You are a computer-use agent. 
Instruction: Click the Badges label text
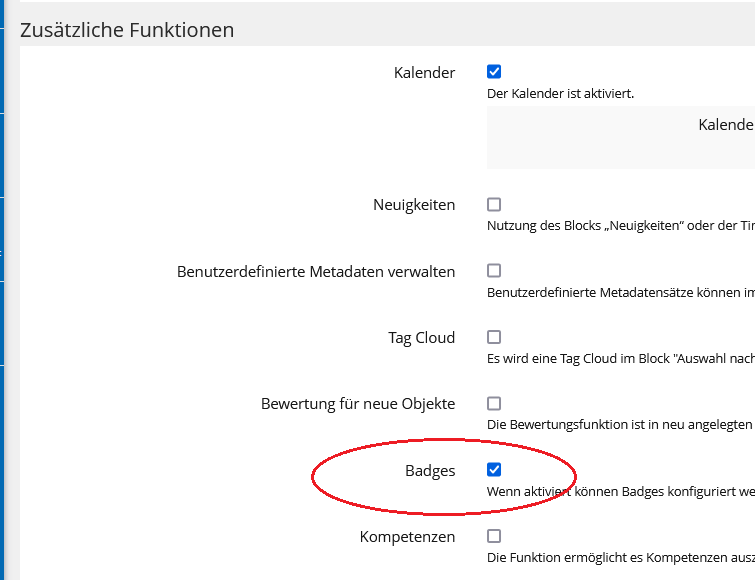(x=430, y=471)
